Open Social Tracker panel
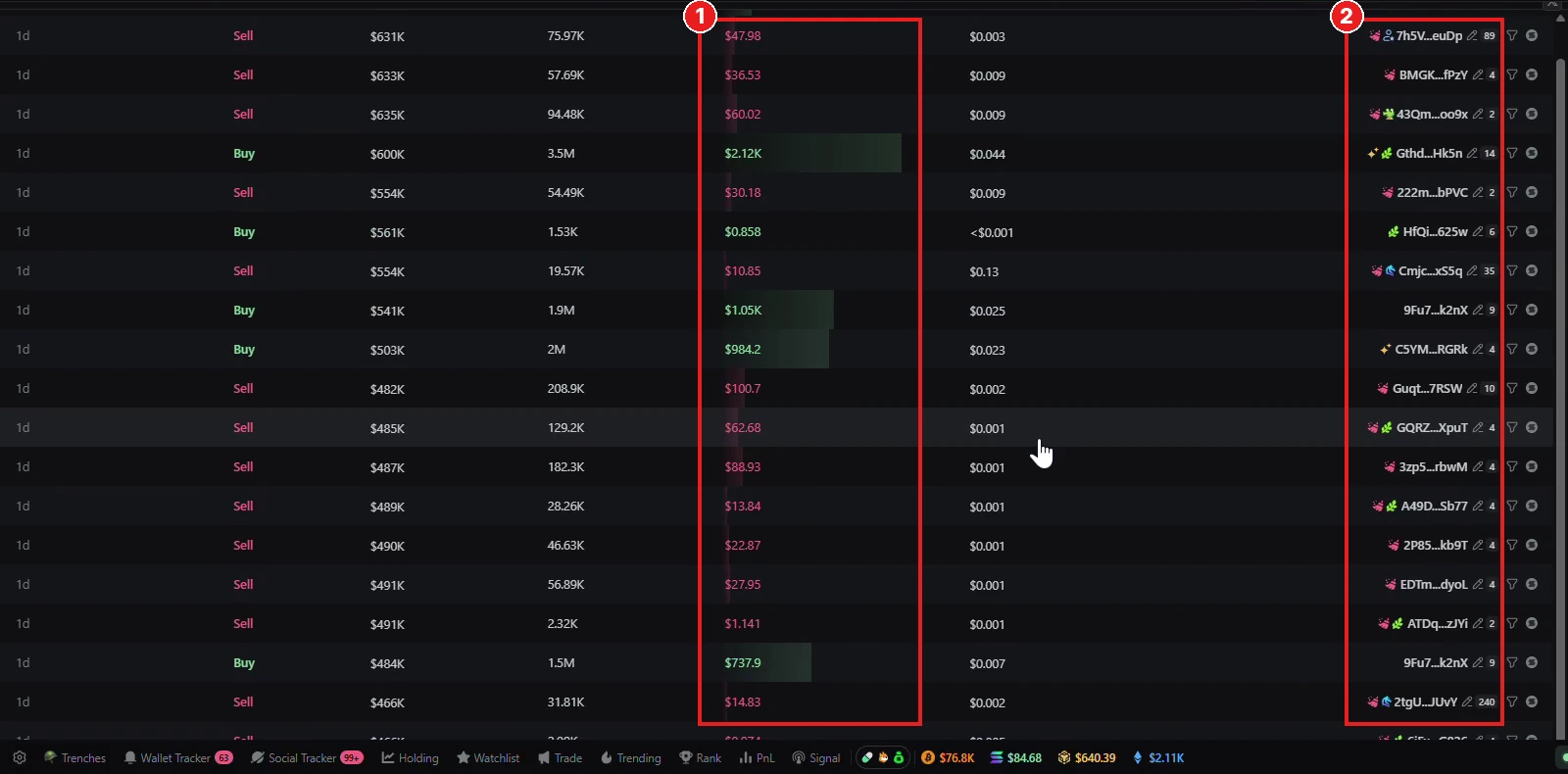This screenshot has height=774, width=1568. point(307,757)
